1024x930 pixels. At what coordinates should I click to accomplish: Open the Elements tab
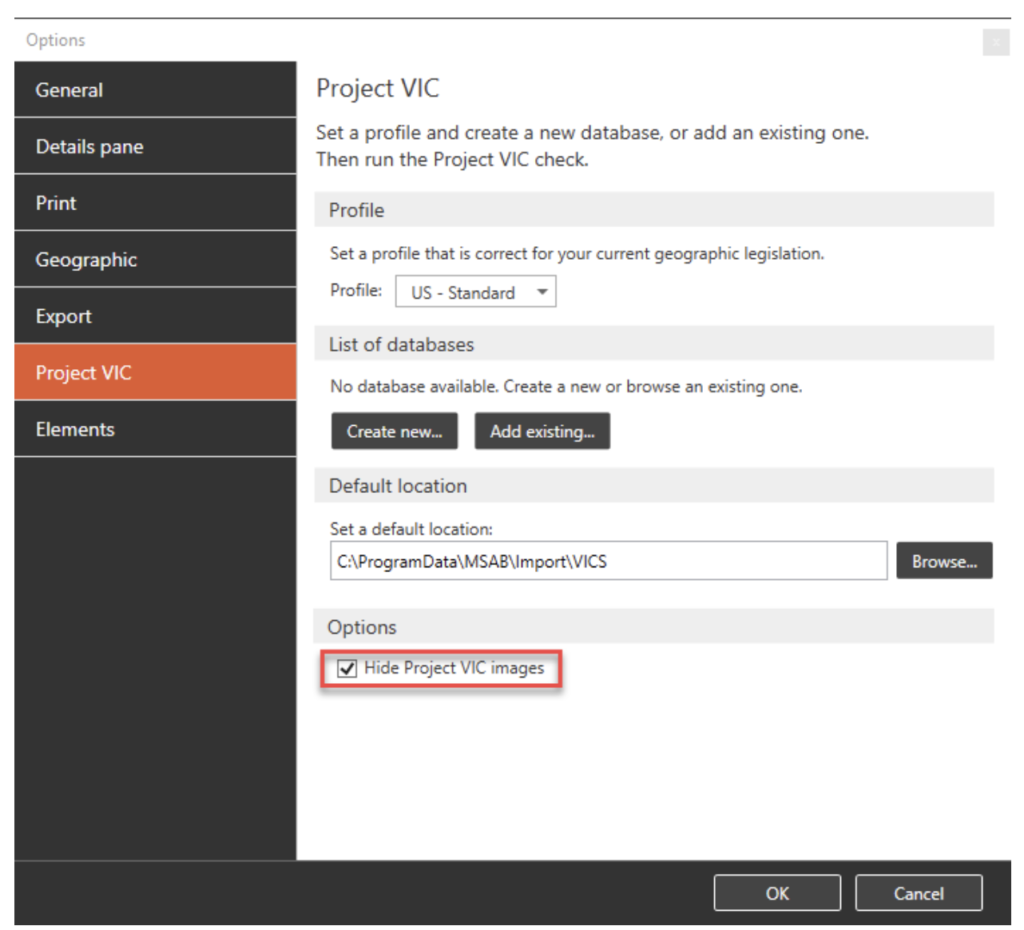point(155,429)
